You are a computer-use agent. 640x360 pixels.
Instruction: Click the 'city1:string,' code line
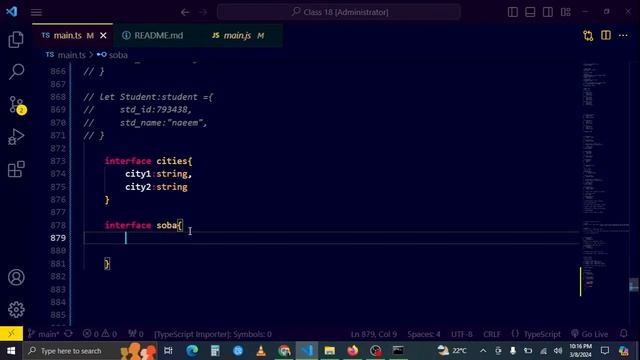(x=158, y=174)
